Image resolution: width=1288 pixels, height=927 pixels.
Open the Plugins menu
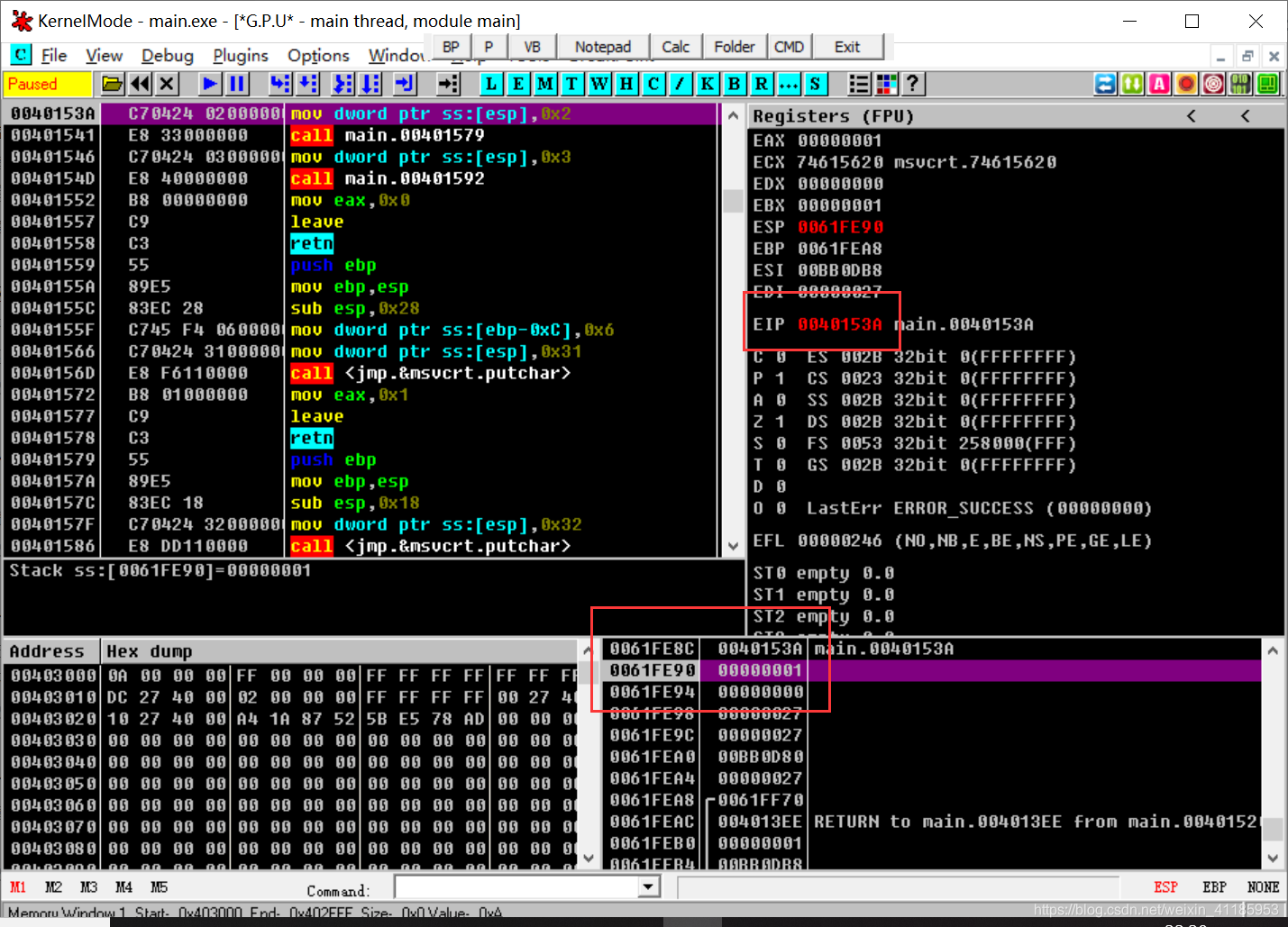point(241,55)
